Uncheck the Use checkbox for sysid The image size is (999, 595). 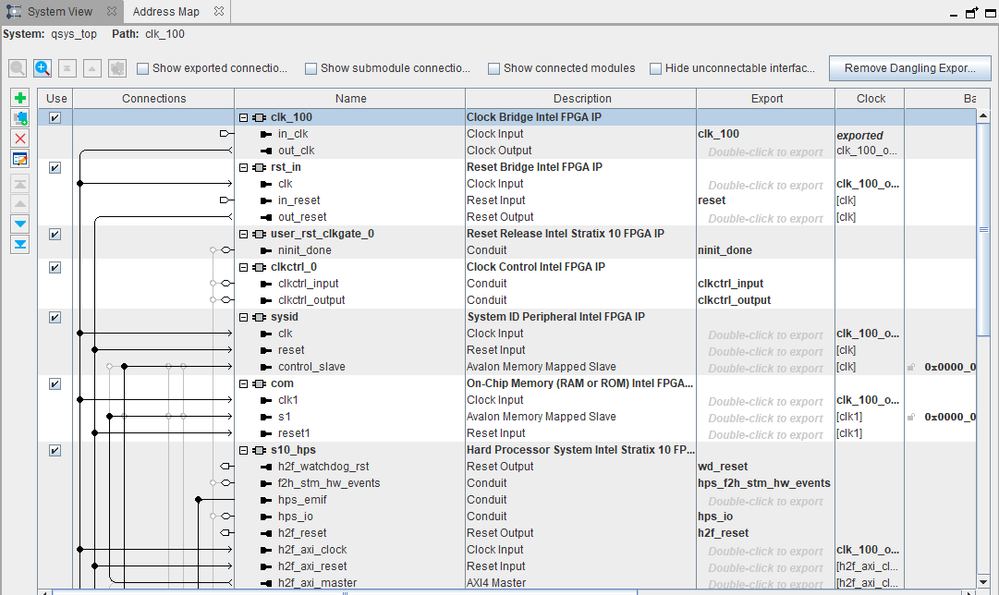[55, 317]
